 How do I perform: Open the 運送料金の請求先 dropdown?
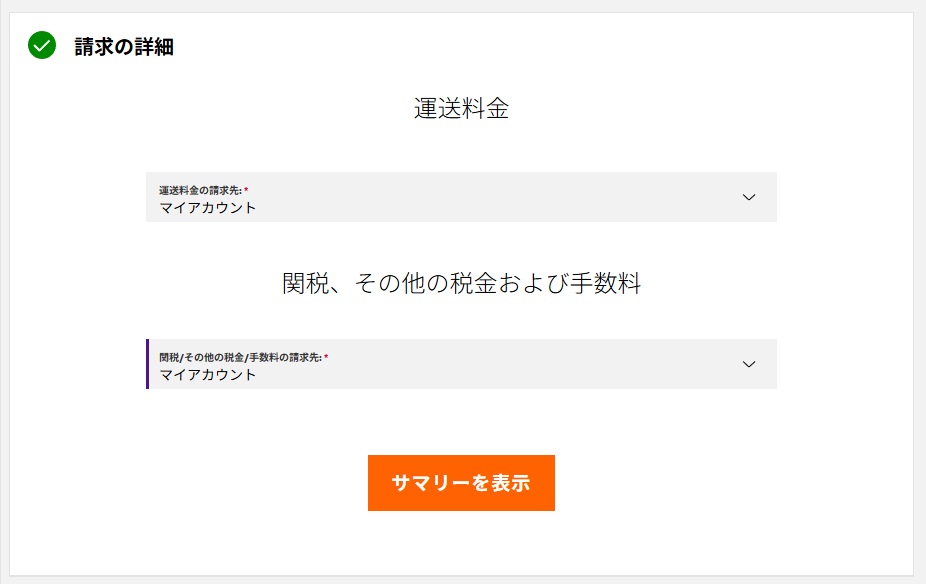point(461,197)
